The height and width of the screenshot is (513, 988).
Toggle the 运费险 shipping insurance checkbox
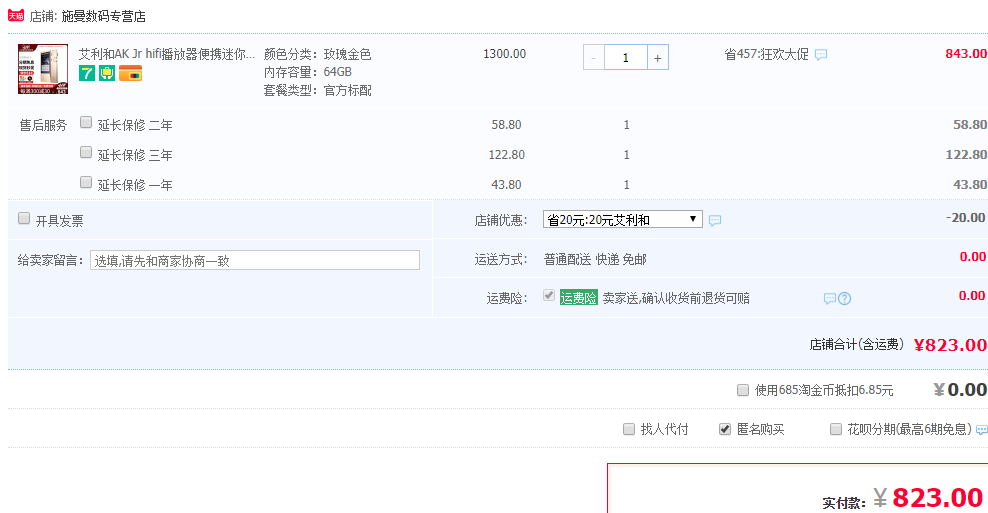coord(549,296)
